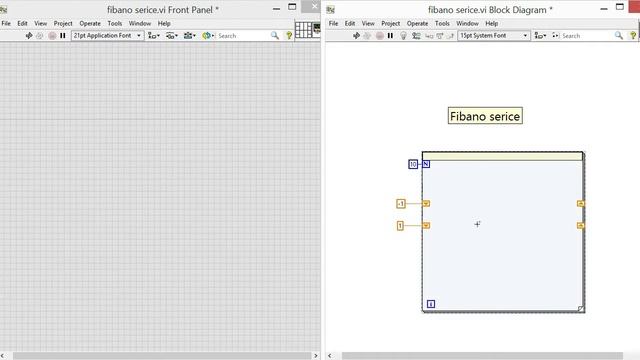Open the Block Diagram Help menu
Screen dimensions: 640x360
click(491, 24)
